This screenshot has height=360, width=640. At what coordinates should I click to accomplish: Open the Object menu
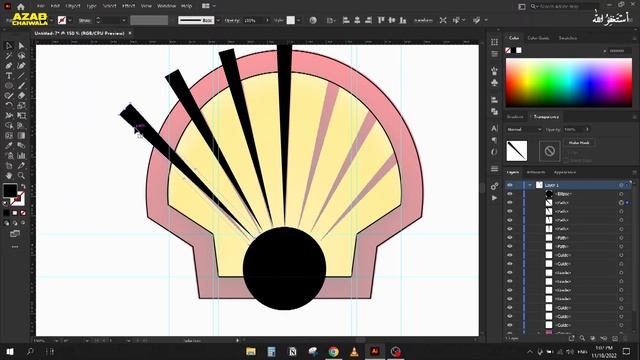point(73,6)
